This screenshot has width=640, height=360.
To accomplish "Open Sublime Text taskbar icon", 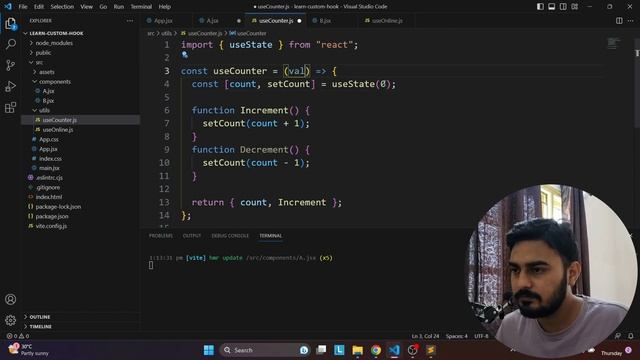I will click(x=431, y=350).
